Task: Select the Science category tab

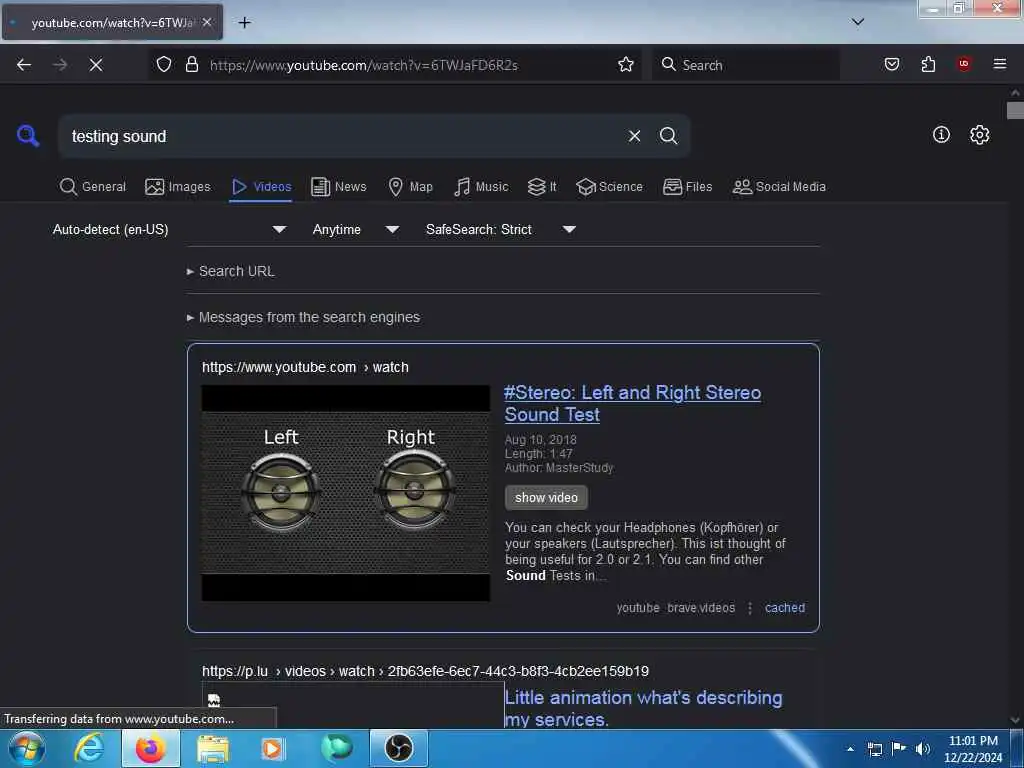Action: pyautogui.click(x=609, y=187)
